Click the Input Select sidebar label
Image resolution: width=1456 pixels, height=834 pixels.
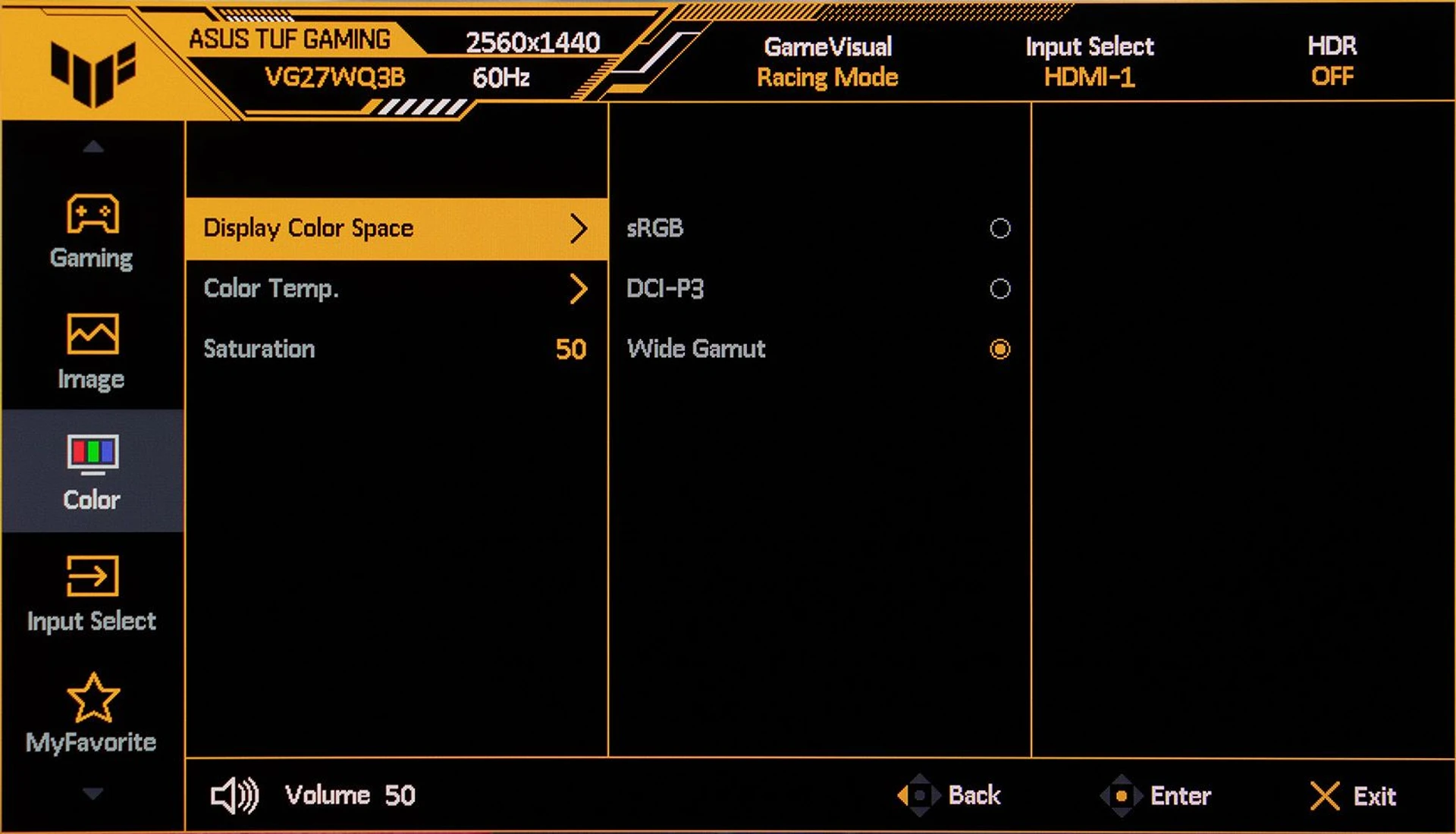(x=91, y=622)
